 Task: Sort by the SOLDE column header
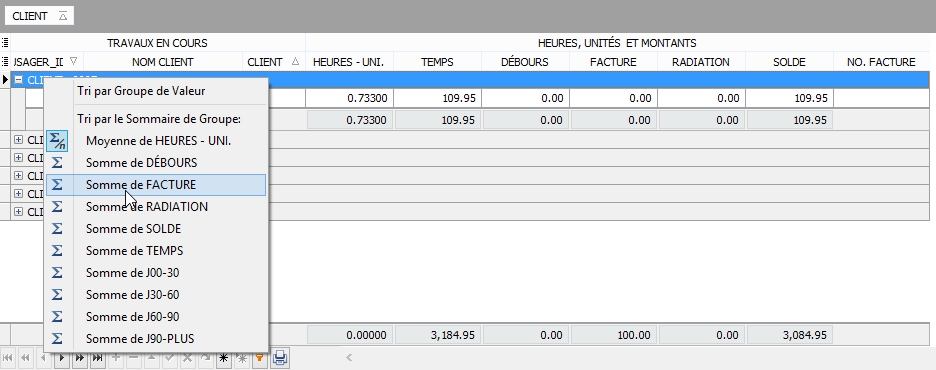coord(789,62)
